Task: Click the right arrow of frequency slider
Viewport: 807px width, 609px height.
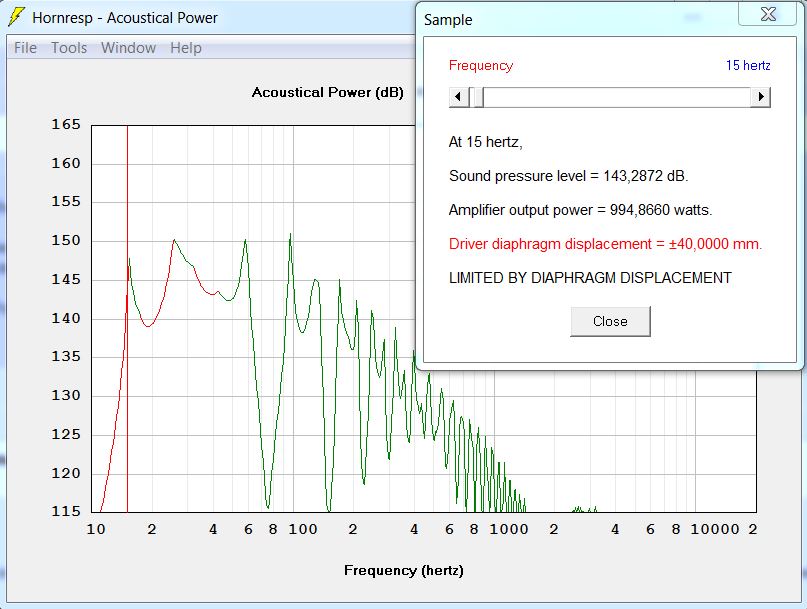Action: click(x=761, y=97)
